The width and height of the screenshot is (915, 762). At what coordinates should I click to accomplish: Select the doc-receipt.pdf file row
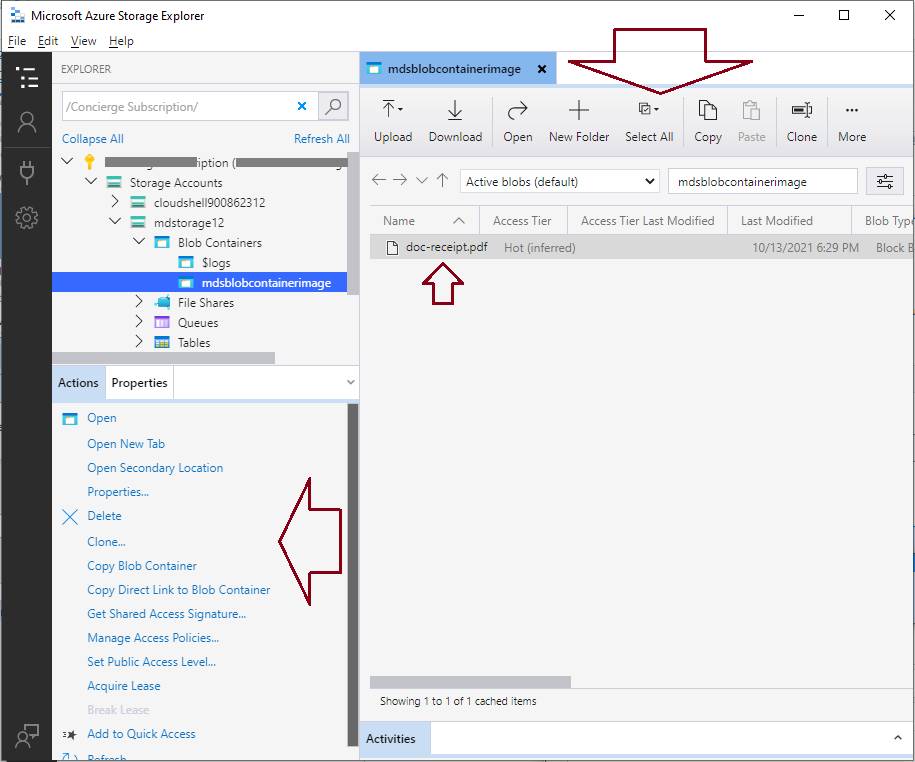447,247
